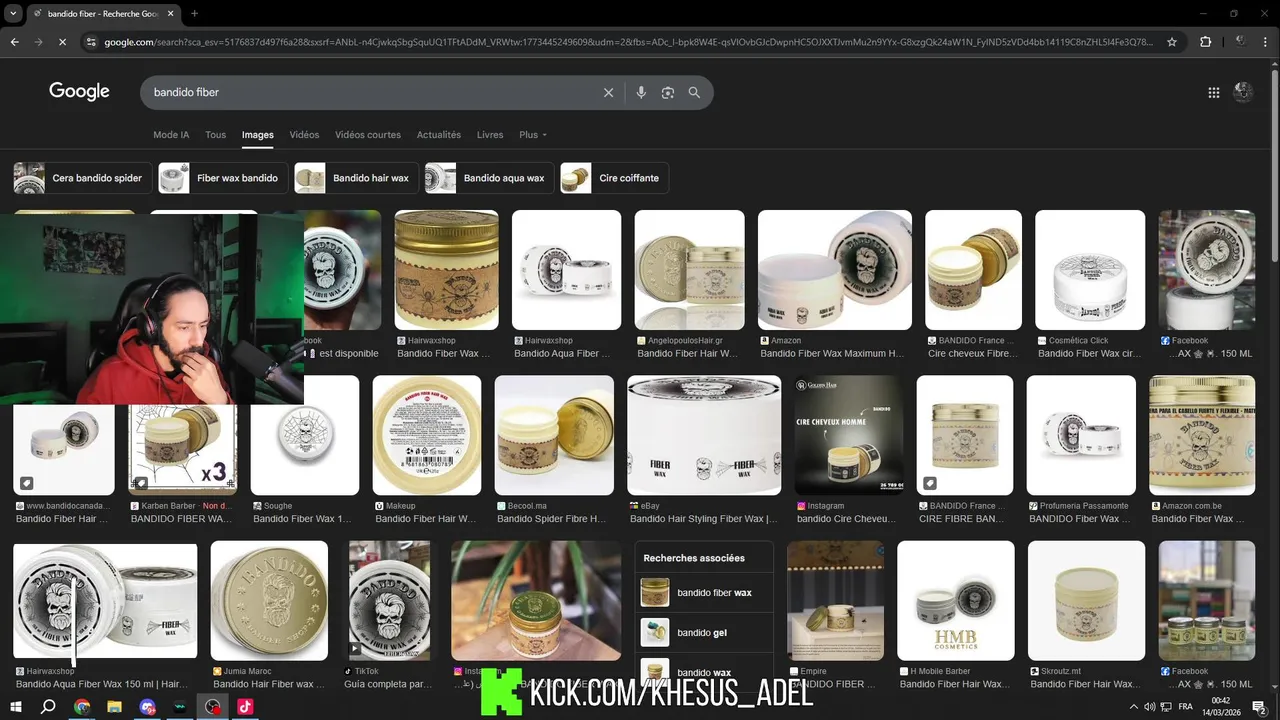Image resolution: width=1280 pixels, height=720 pixels.
Task: Open the TikTok Guía completa image
Action: point(390,601)
